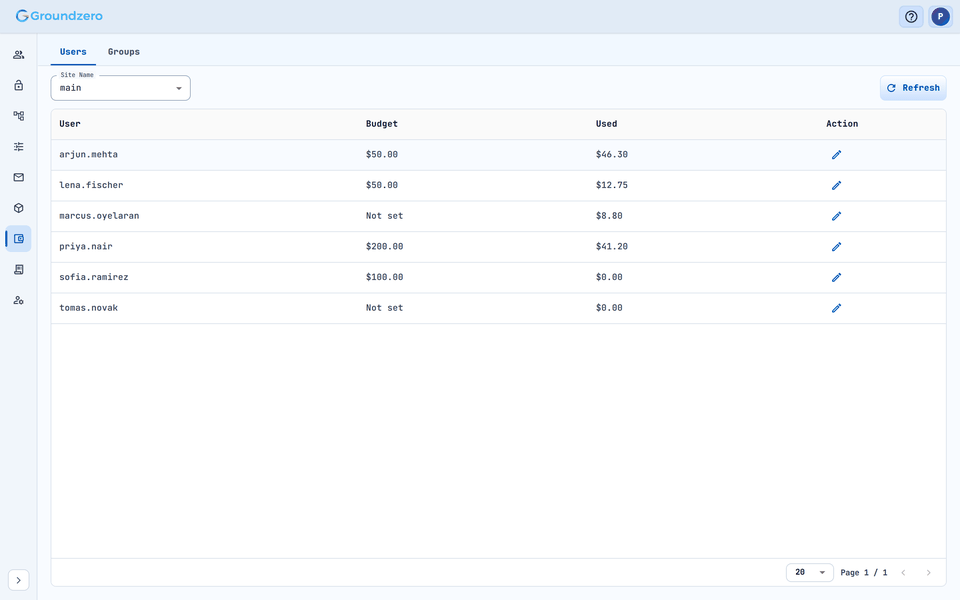
Task: Click the Page 1 / 1 indicator
Action: [863, 572]
